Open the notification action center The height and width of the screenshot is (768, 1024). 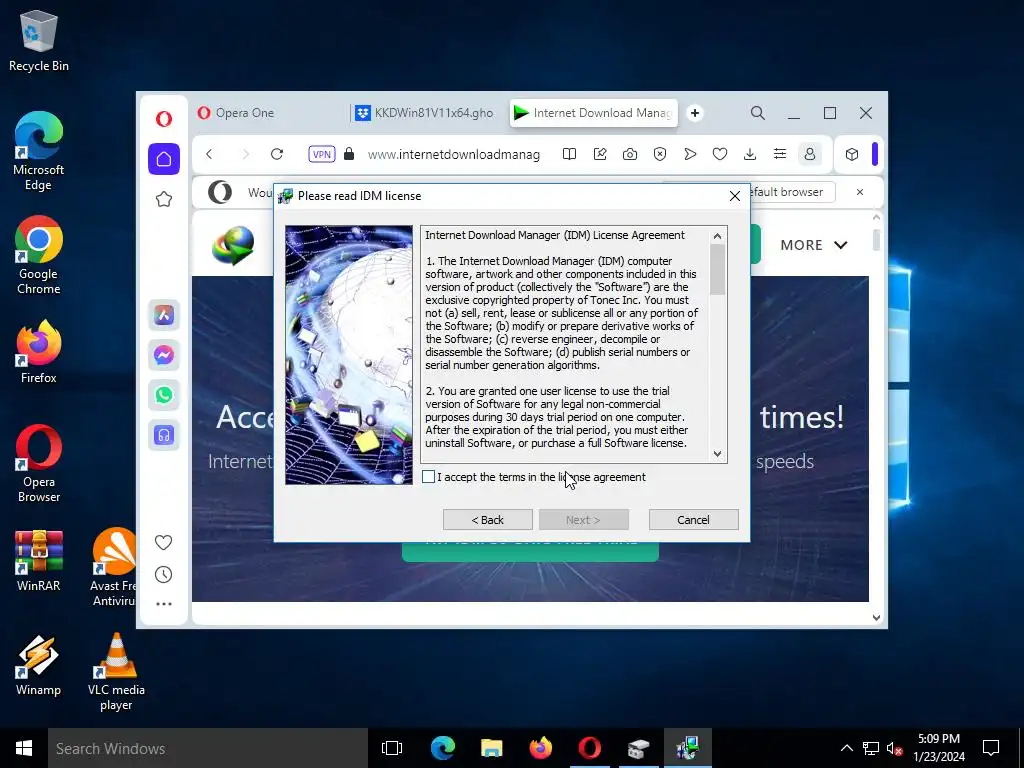click(x=991, y=748)
